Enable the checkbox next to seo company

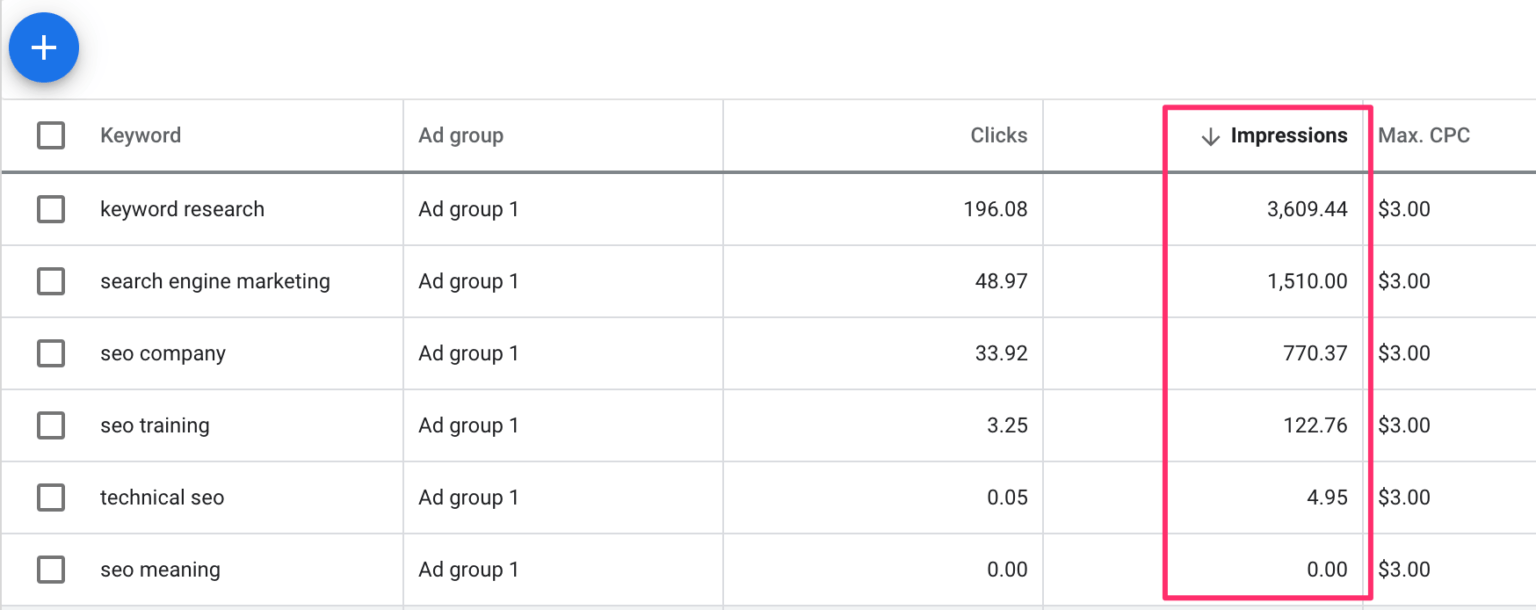[51, 353]
